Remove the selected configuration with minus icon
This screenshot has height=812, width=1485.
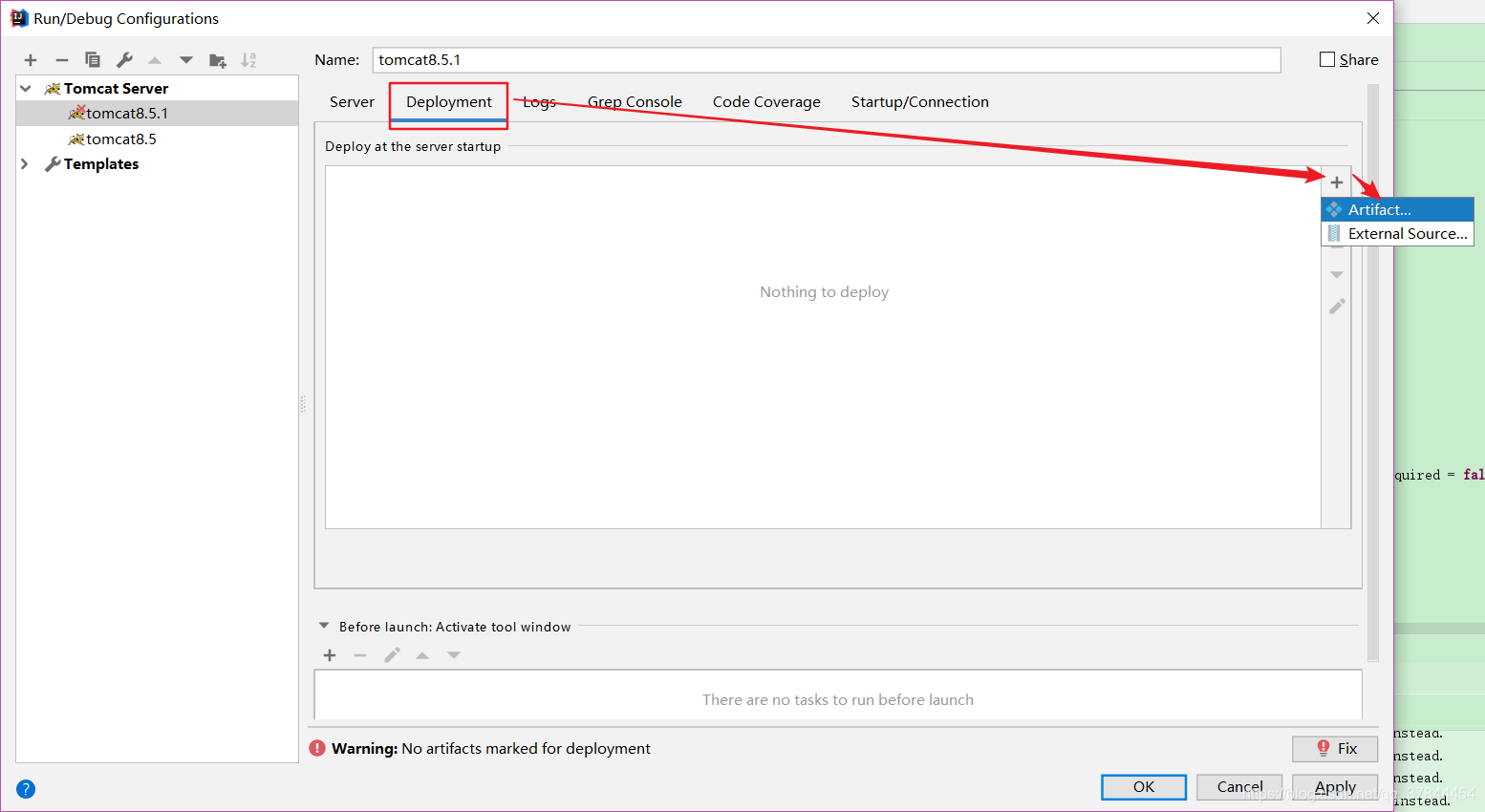pyautogui.click(x=62, y=60)
